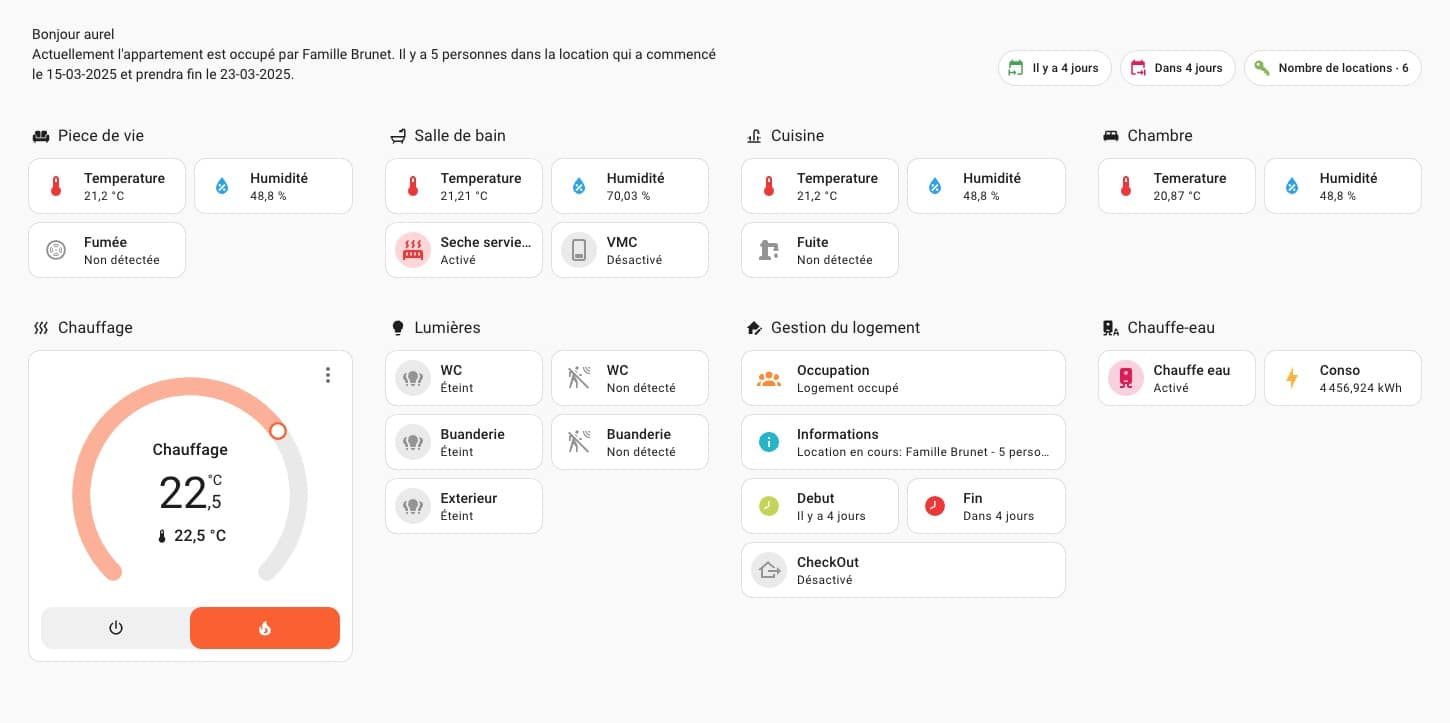Toggle the Chauffe eau water heater icon
The image size is (1450, 723).
coord(1125,378)
